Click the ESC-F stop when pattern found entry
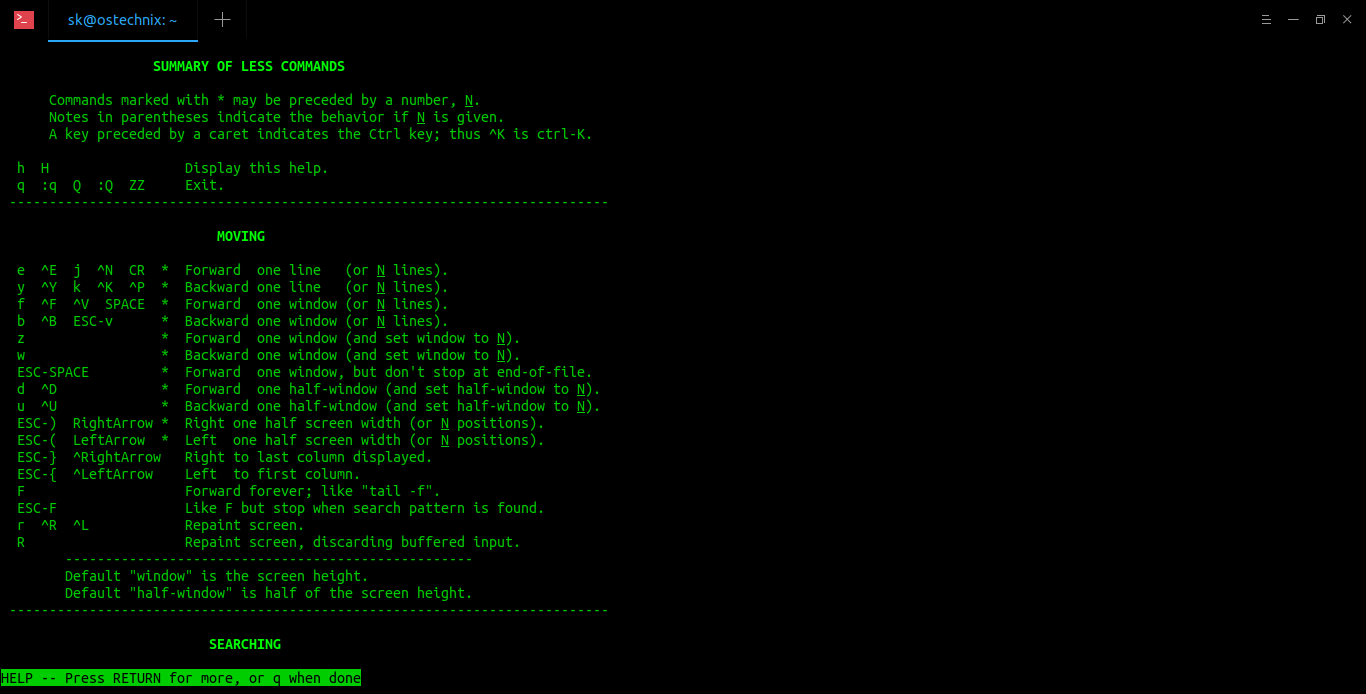 pos(280,507)
